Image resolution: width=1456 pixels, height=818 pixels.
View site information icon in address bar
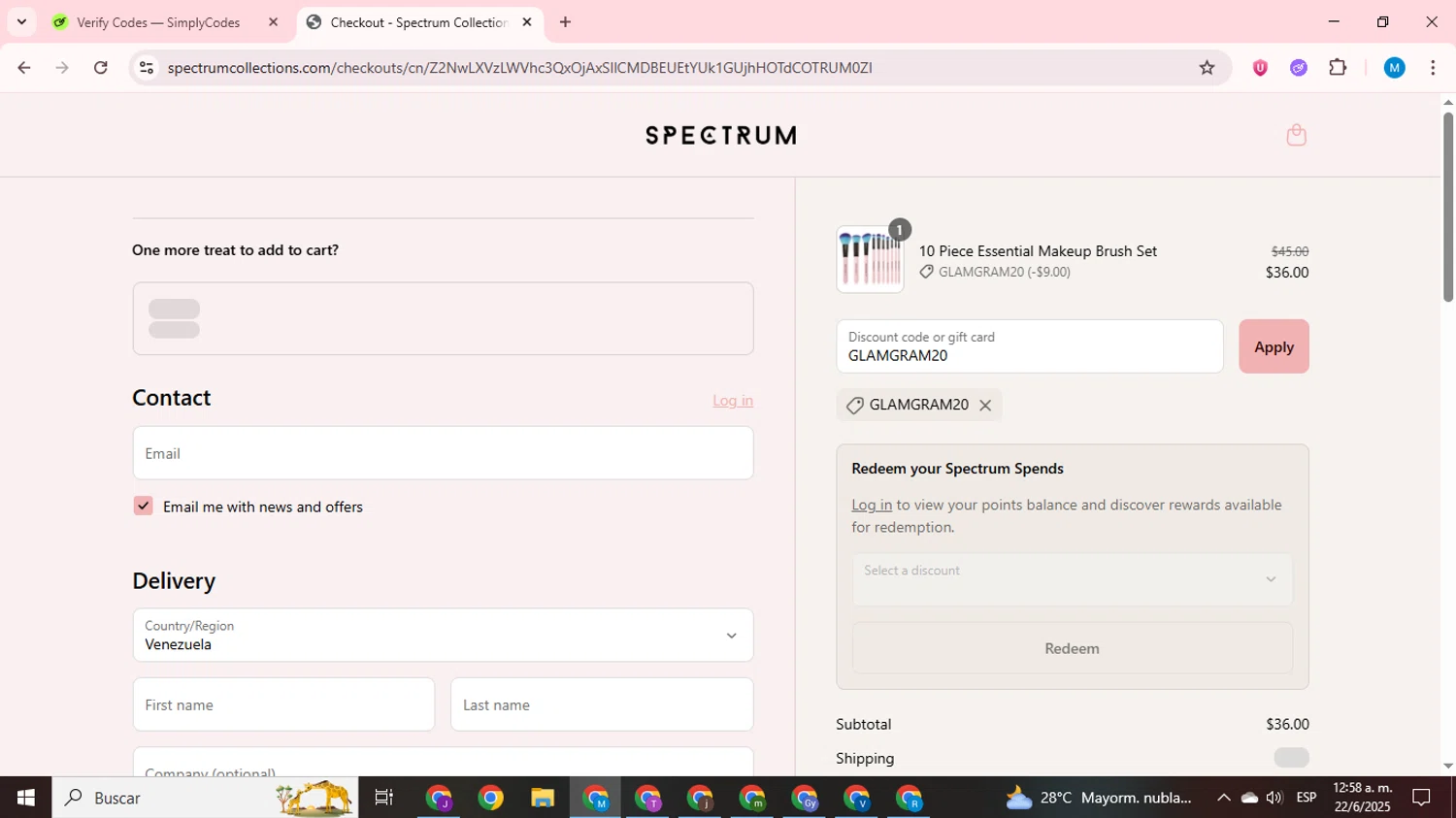coord(147,68)
